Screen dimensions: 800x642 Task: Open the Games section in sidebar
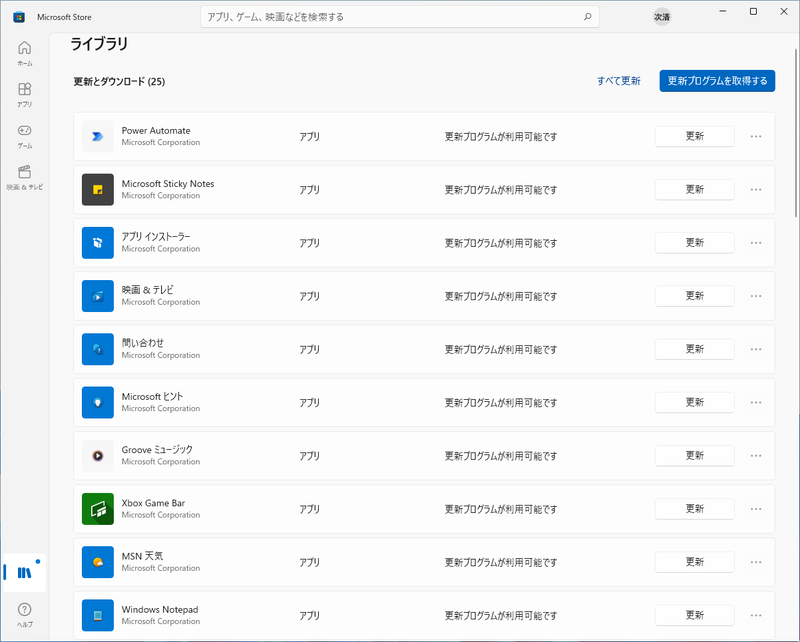[x=24, y=136]
